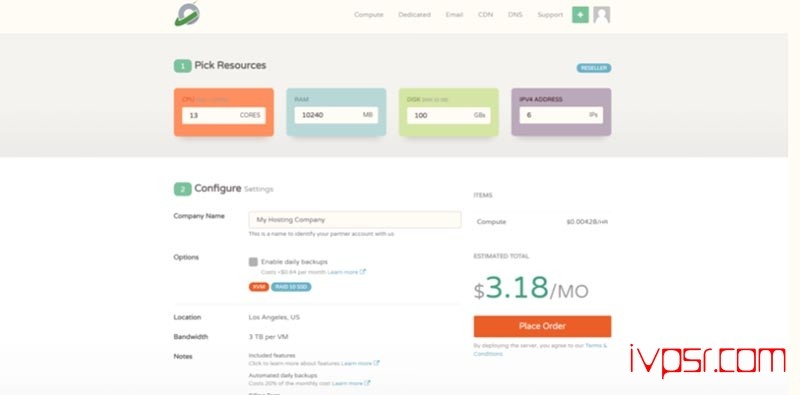Click the green plus icon

(x=580, y=15)
